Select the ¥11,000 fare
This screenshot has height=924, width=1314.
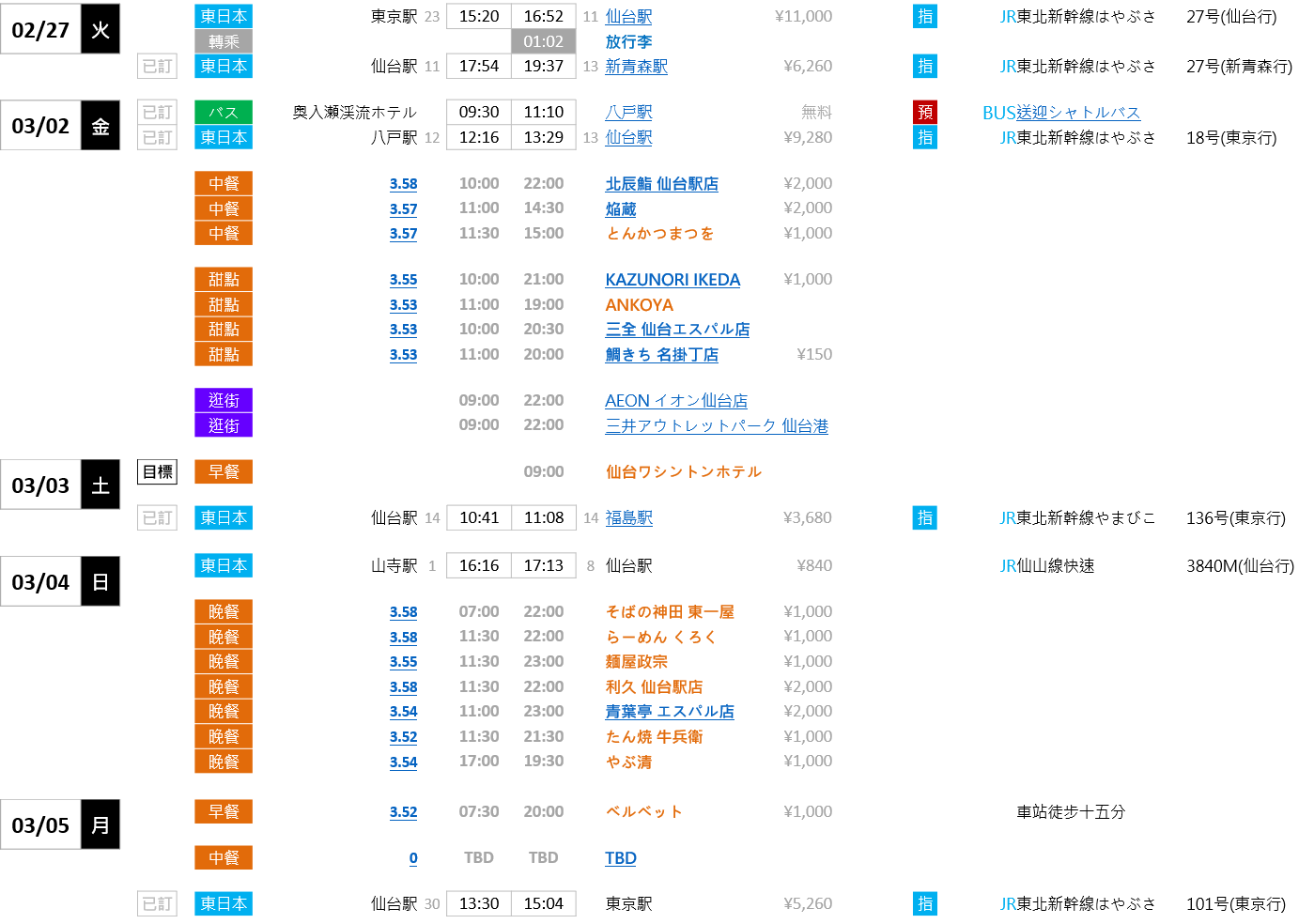804,16
